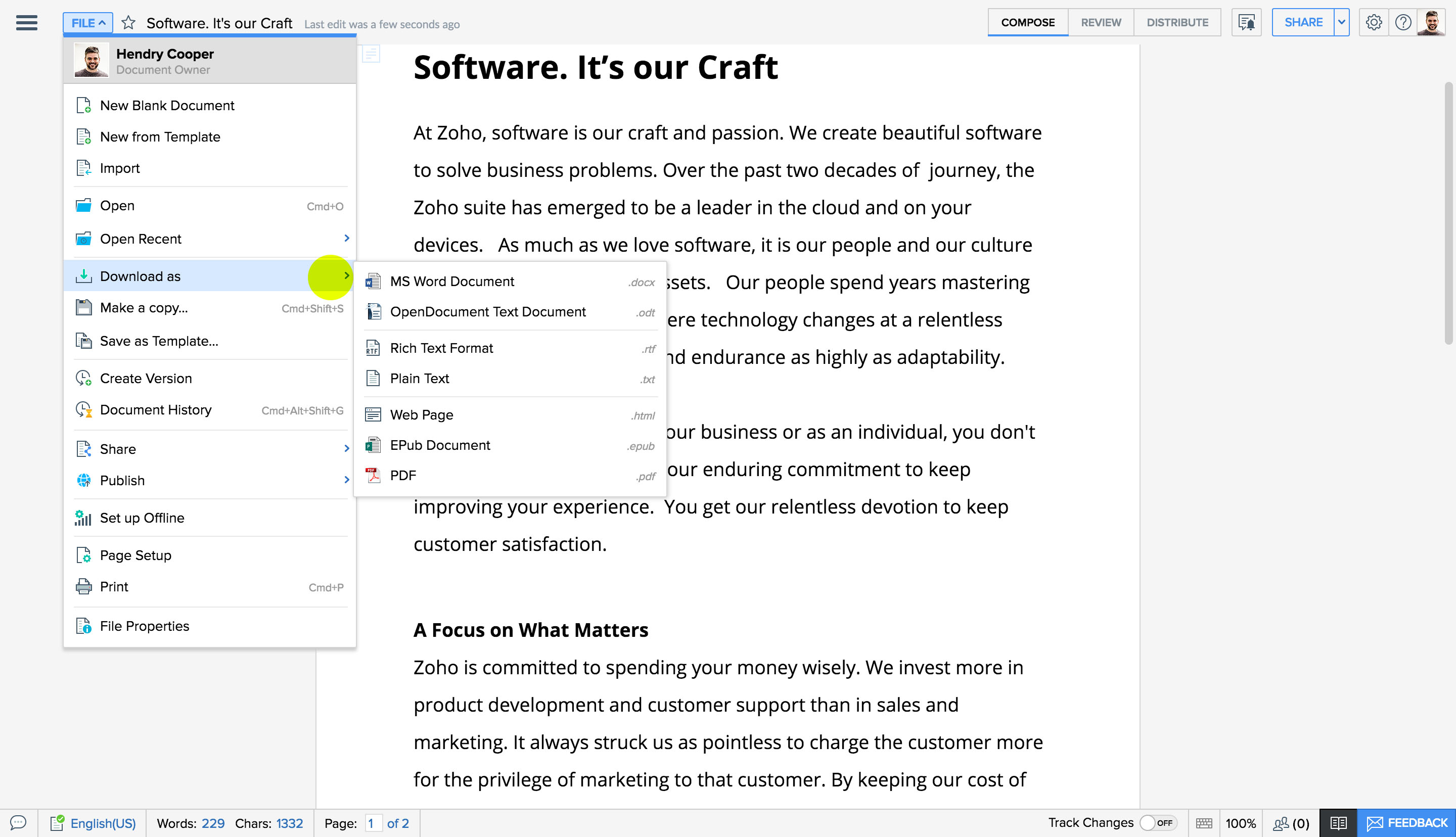The width and height of the screenshot is (1456, 837).
Task: Star the document as favorite
Action: coord(128,23)
